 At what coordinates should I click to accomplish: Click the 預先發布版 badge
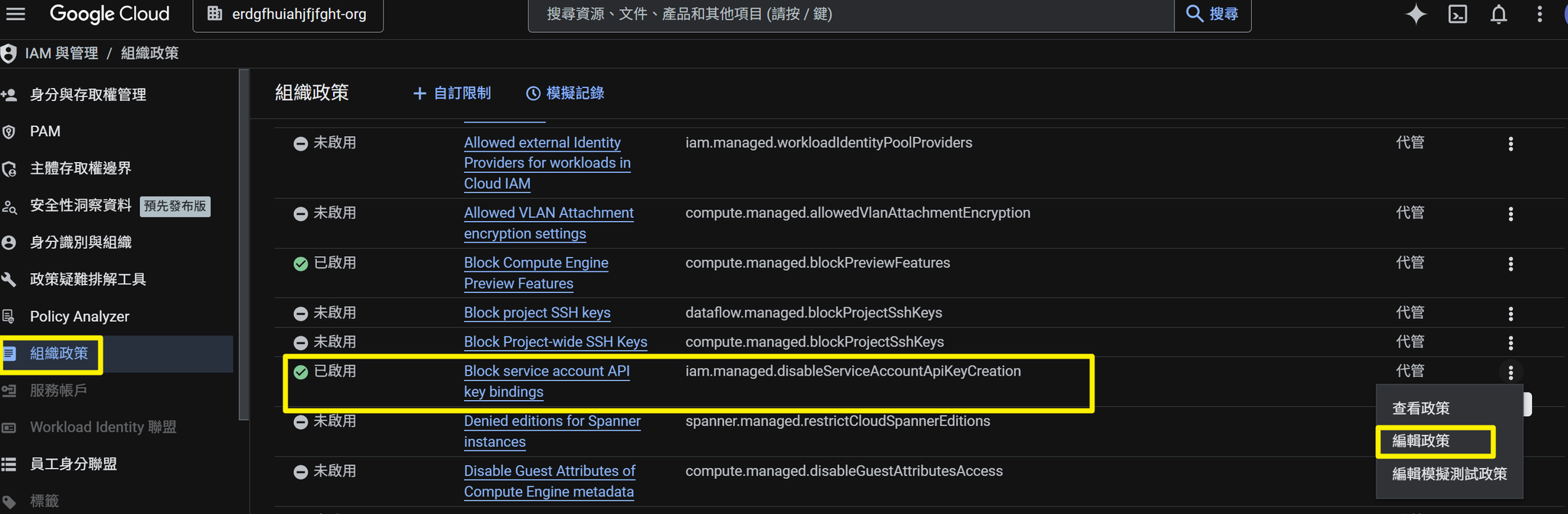point(175,206)
